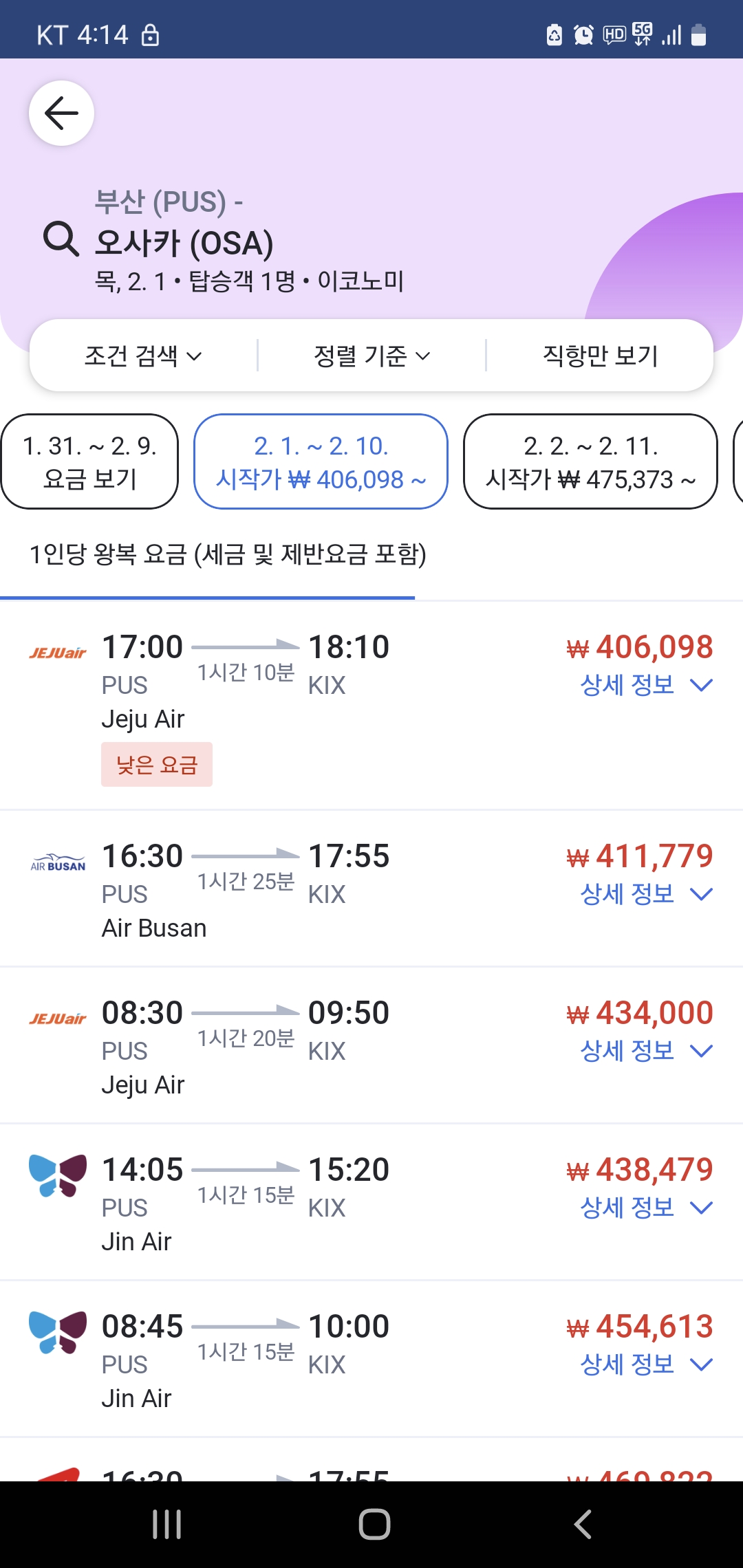Expand 상세 정보 for ₩438,479 Jin Air fare
743x1568 pixels.
coord(645,1208)
